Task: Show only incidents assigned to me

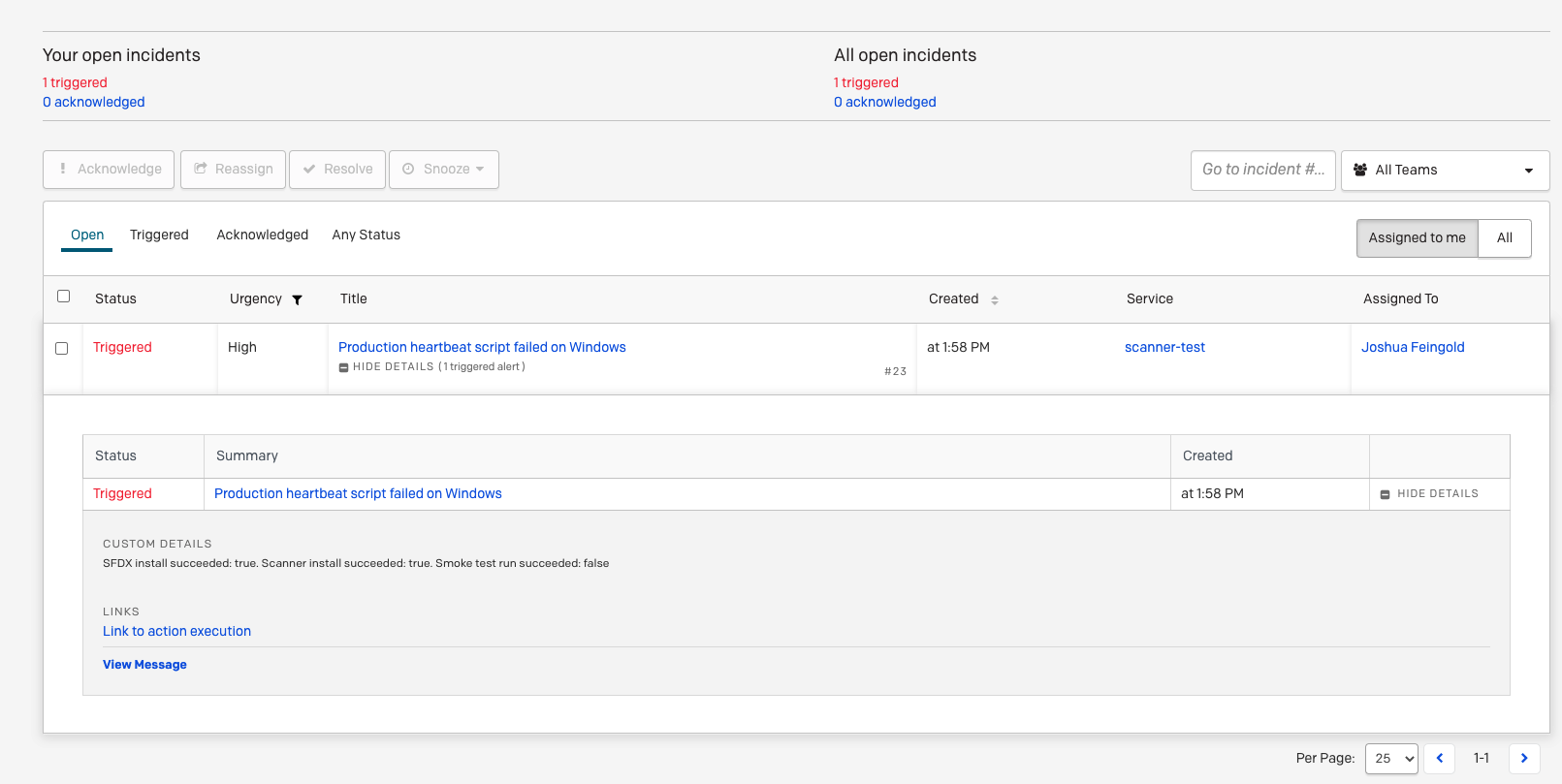Action: point(1418,238)
